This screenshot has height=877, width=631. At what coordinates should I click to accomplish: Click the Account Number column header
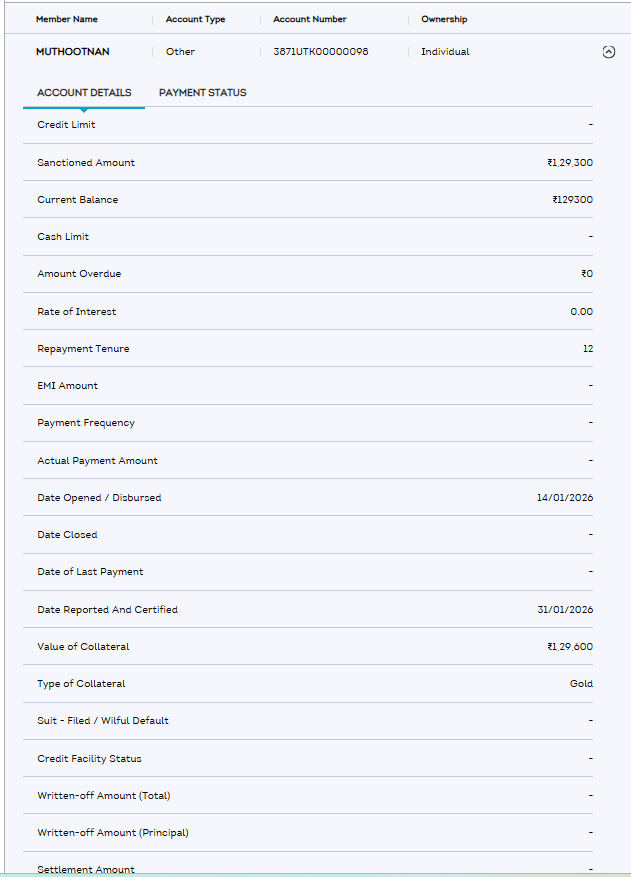click(x=310, y=19)
